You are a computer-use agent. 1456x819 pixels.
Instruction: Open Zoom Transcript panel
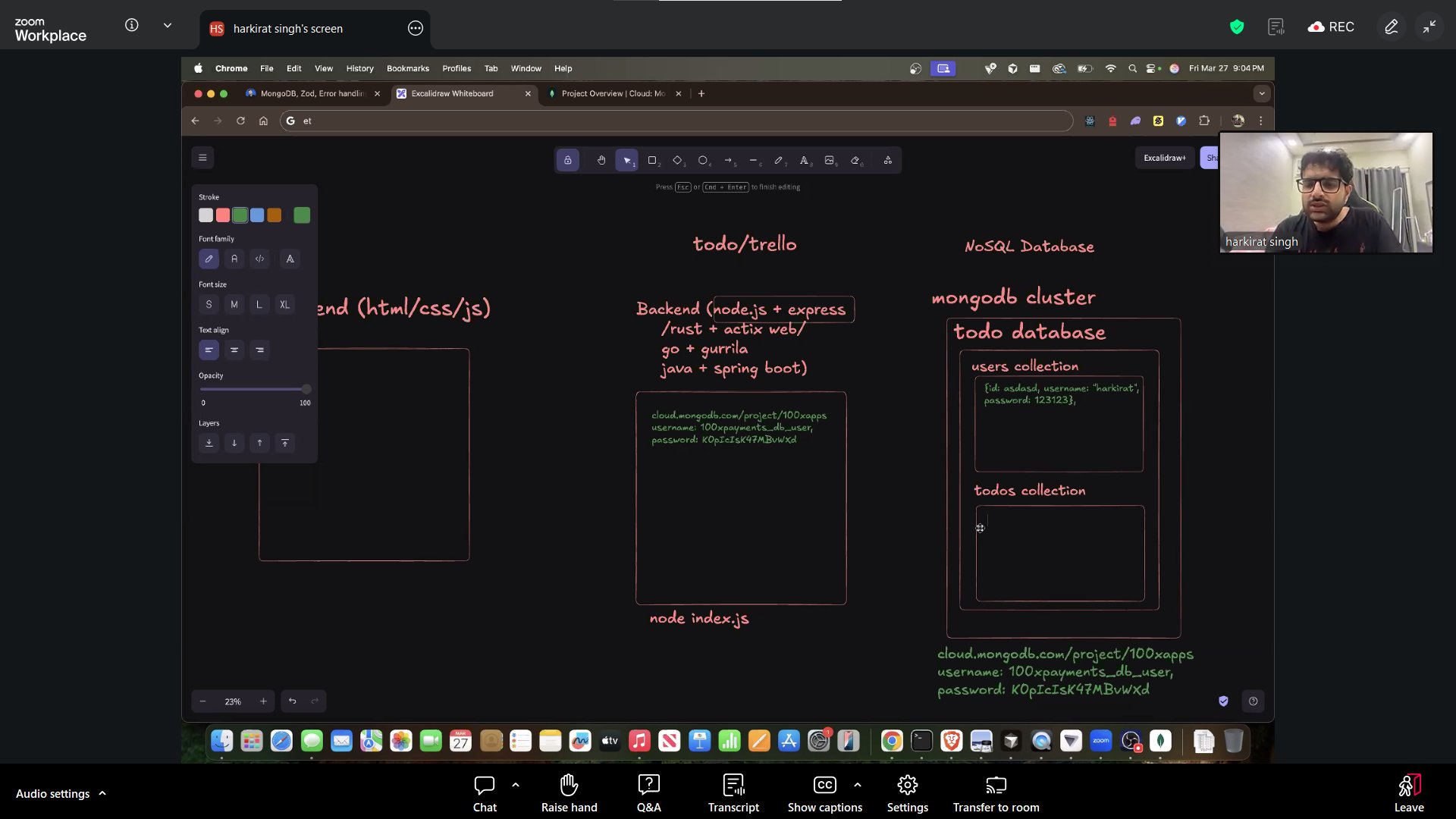[733, 793]
